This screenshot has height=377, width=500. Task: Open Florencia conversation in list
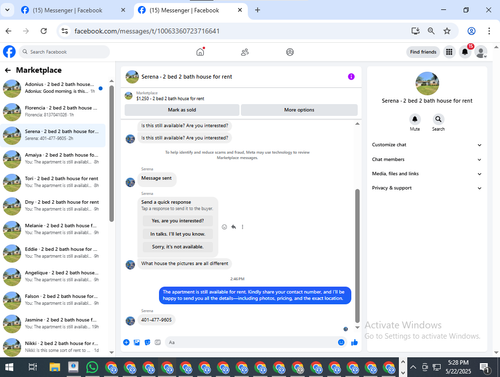(53, 112)
